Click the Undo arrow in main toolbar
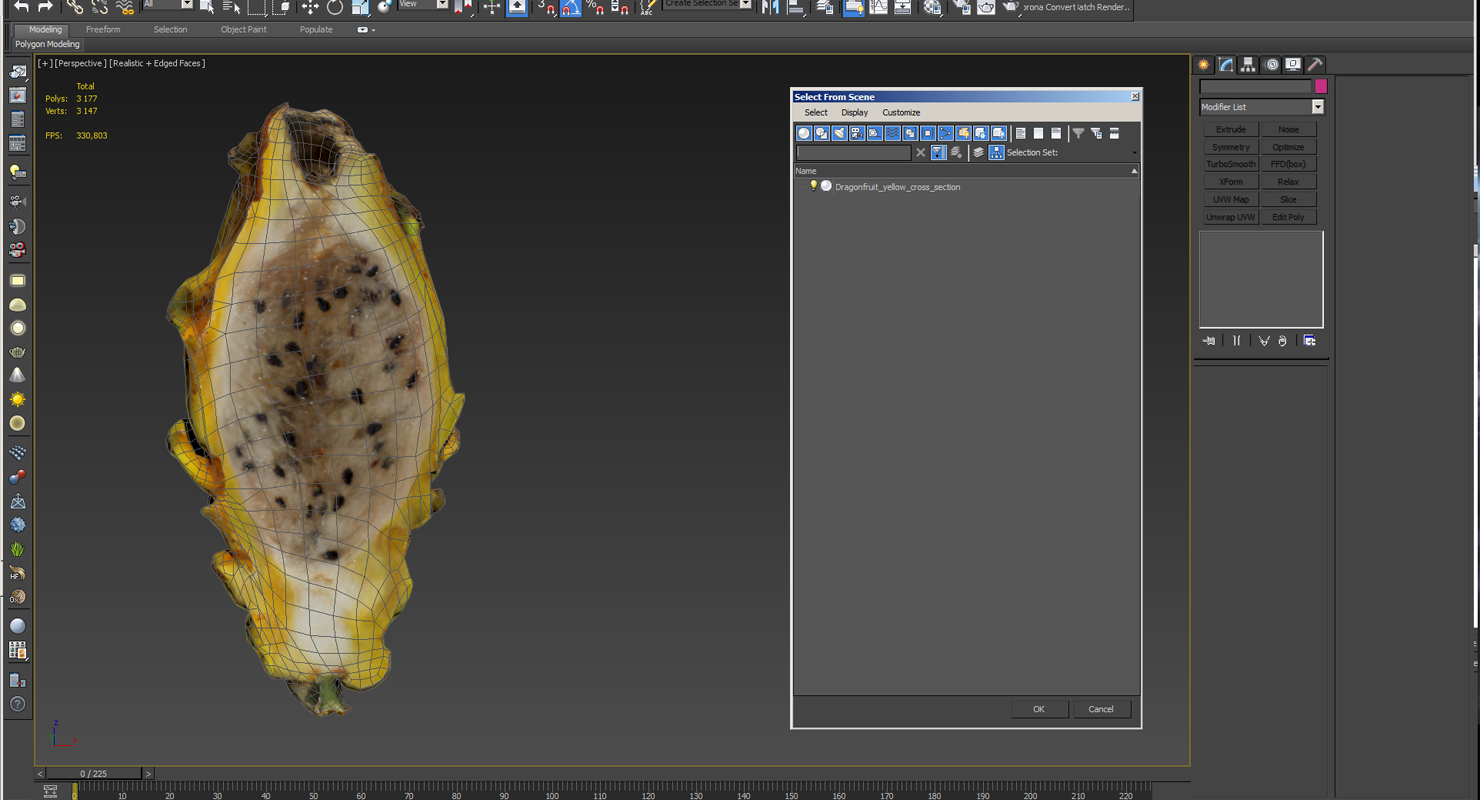The height and width of the screenshot is (800, 1480). pyautogui.click(x=22, y=7)
